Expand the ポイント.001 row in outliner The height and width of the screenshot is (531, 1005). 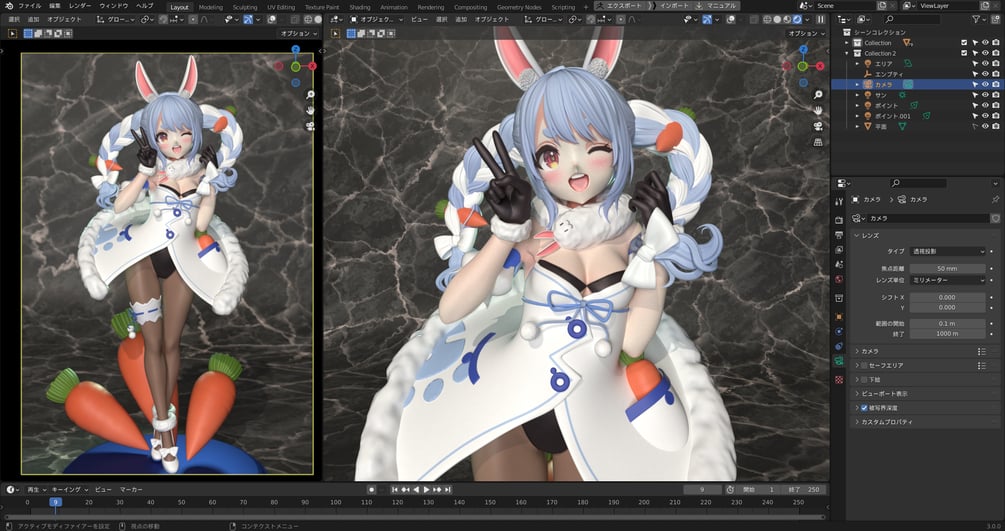858,116
